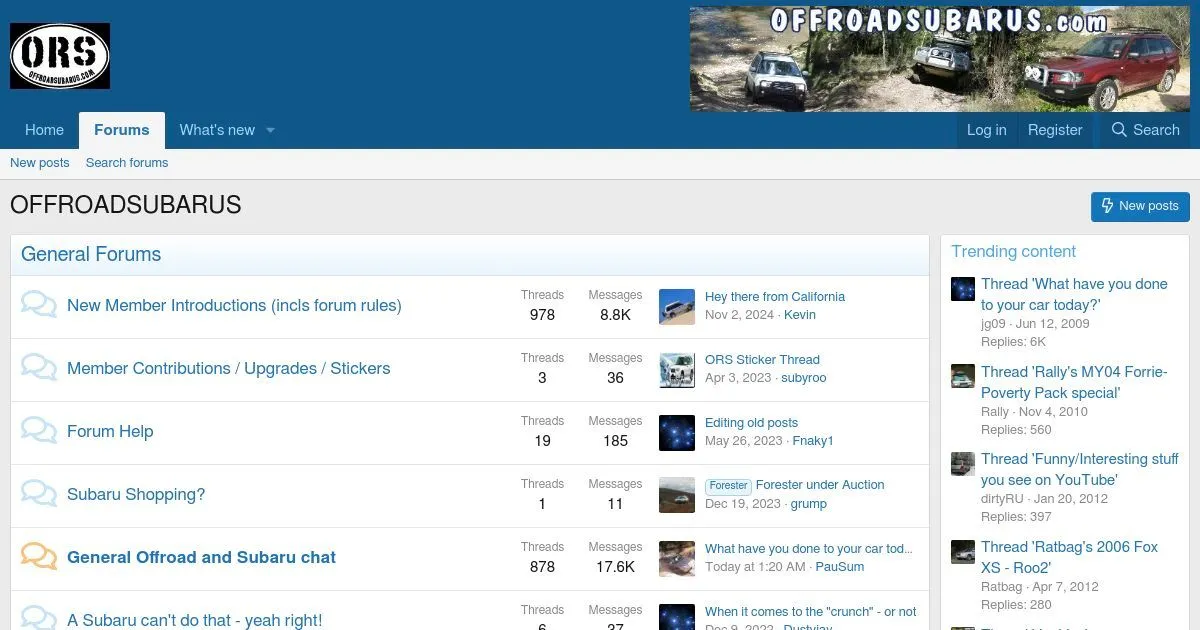Click the avatar beside Forester under Auction
The image size is (1200, 630).
coord(677,496)
